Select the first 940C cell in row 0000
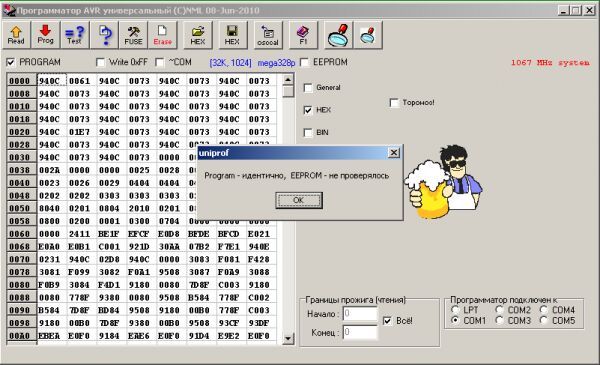 click(x=52, y=81)
